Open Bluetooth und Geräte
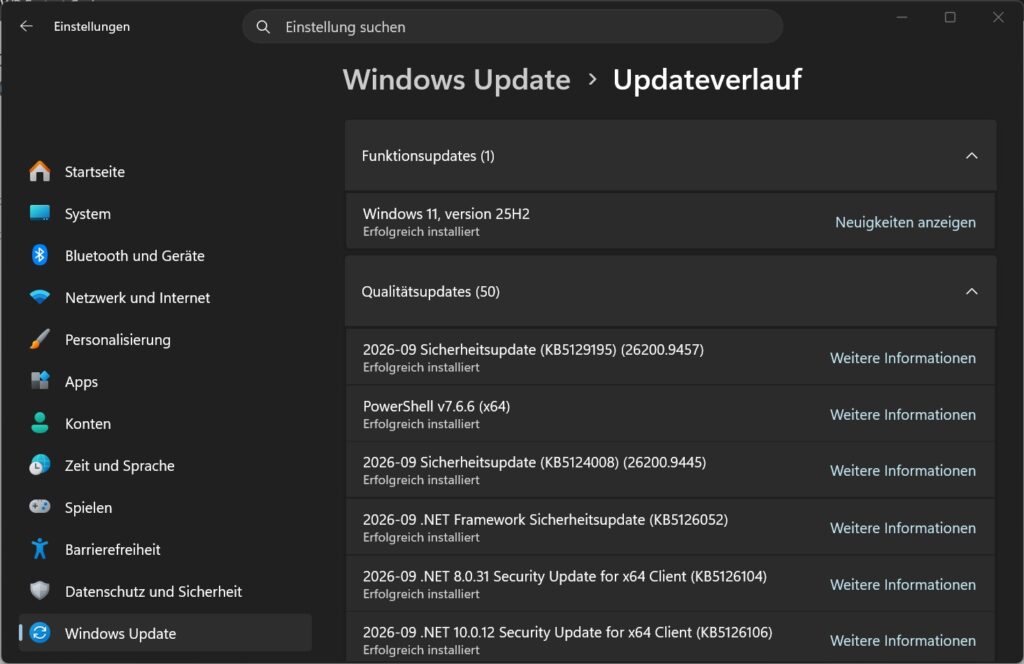Image resolution: width=1024 pixels, height=664 pixels. [165, 255]
